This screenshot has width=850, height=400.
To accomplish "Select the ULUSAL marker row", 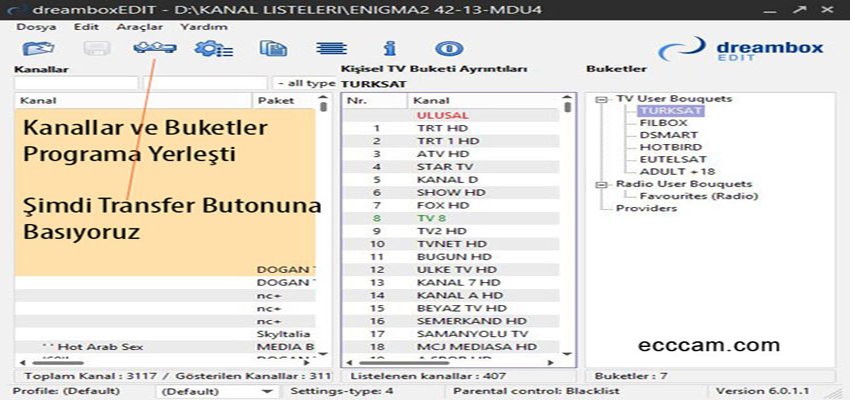I will click(450, 115).
